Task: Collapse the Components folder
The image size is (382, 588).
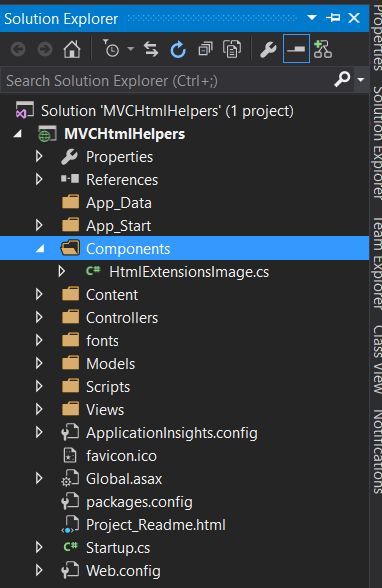Action: pos(40,248)
